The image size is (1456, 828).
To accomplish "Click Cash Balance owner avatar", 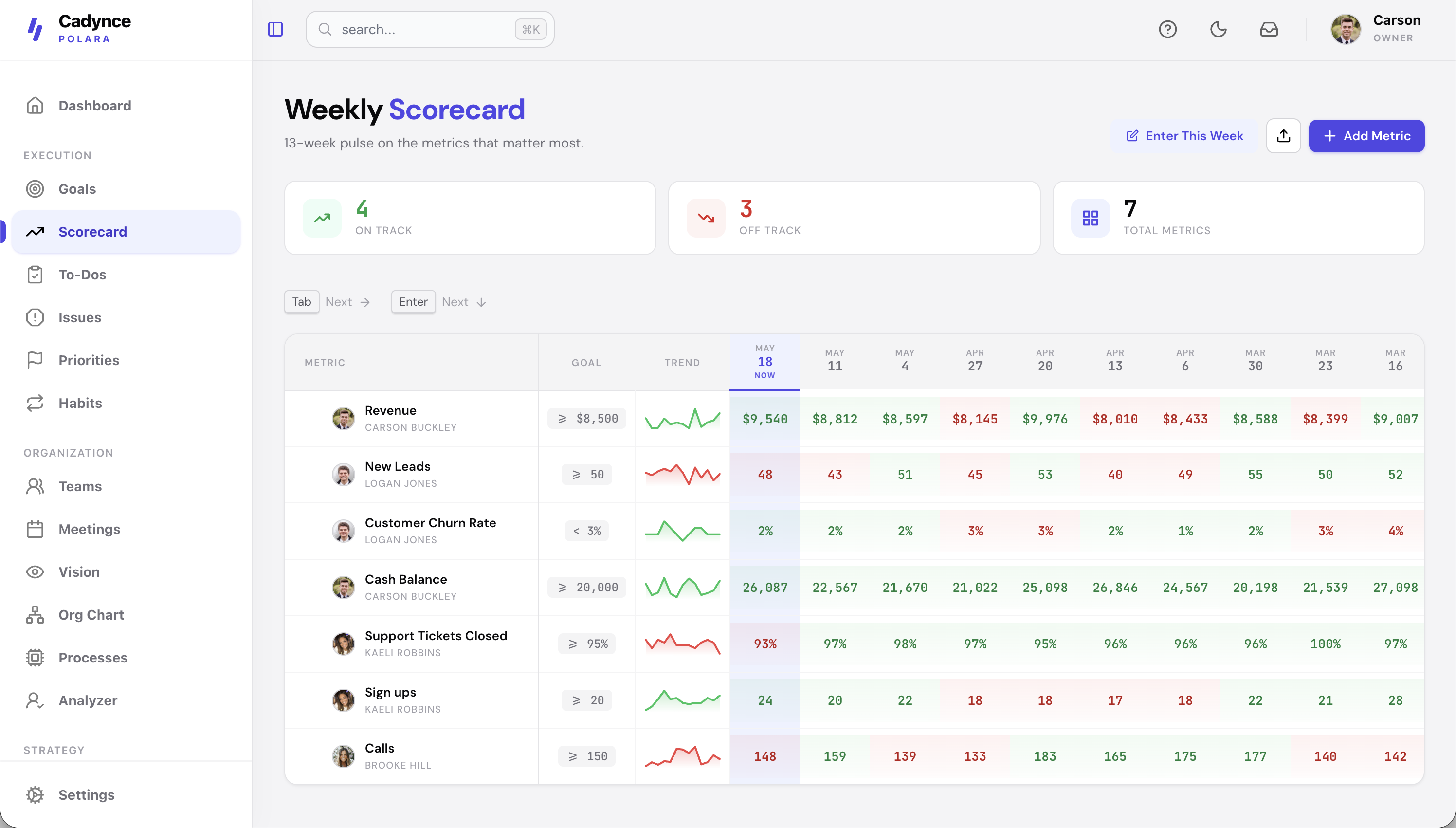I will tap(344, 588).
